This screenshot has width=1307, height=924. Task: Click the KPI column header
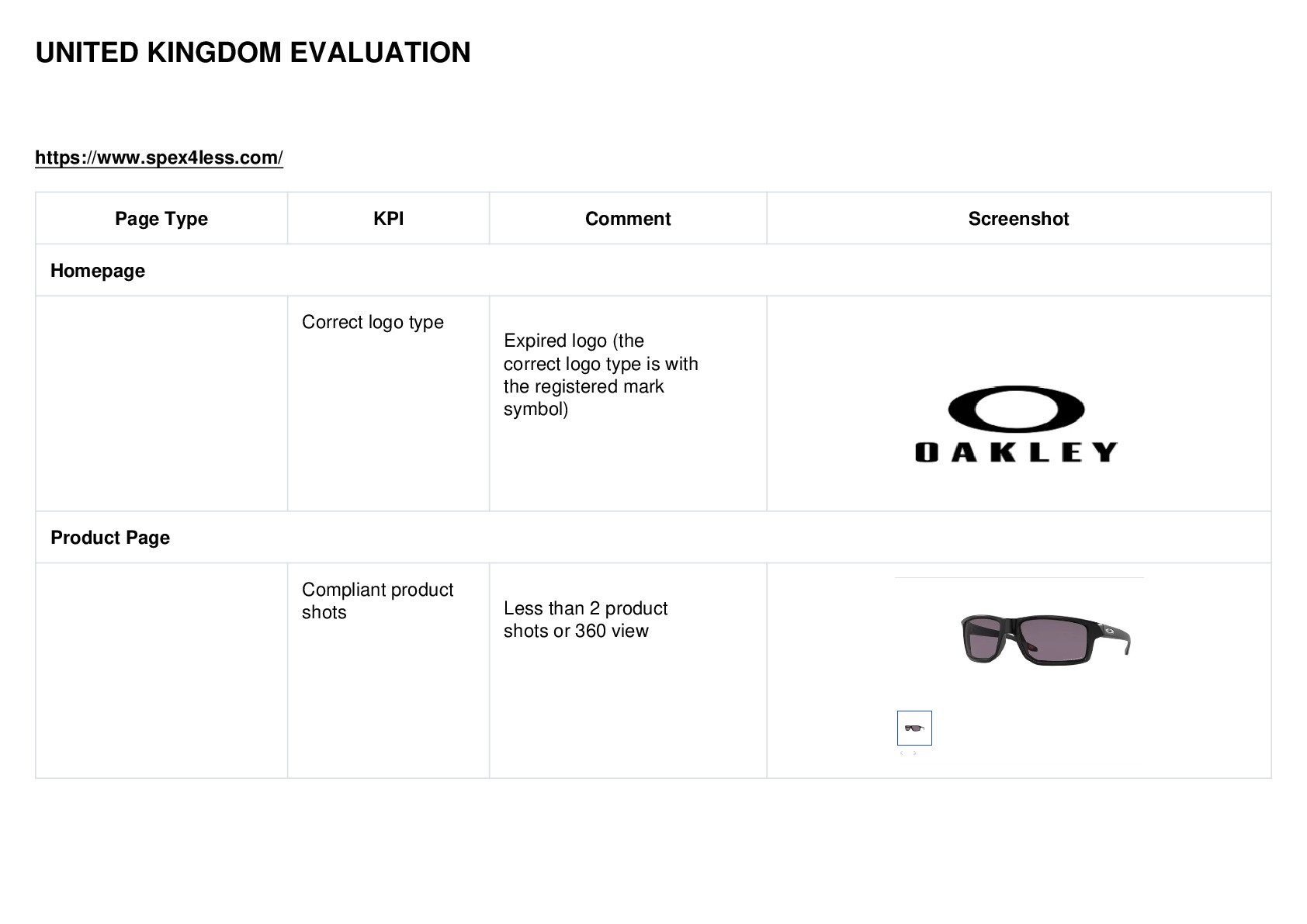[x=388, y=219]
